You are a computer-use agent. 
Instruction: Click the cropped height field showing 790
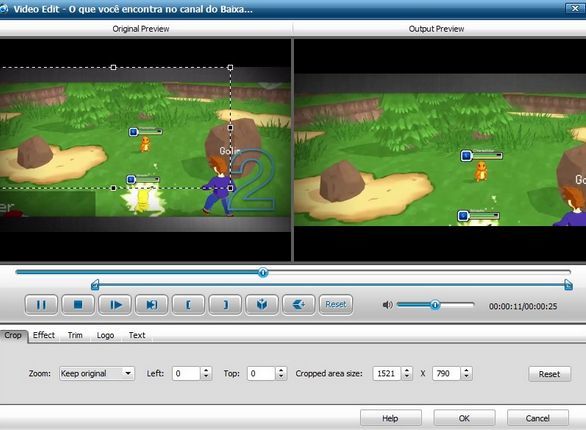coord(447,373)
